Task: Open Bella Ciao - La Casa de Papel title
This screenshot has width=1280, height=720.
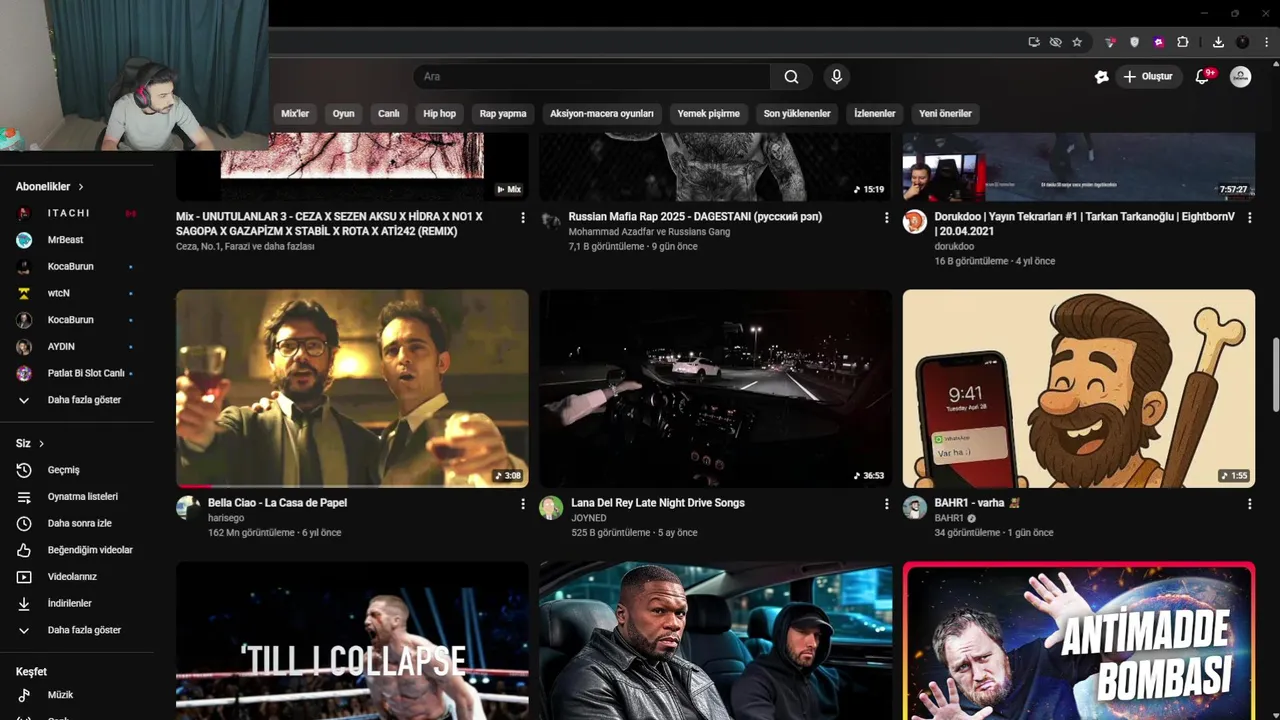Action: click(x=277, y=503)
